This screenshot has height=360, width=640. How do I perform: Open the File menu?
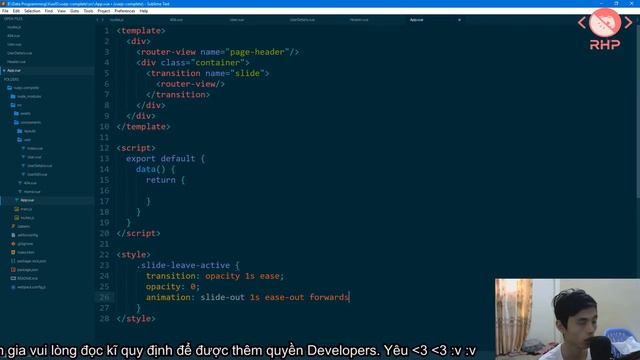(x=5, y=11)
